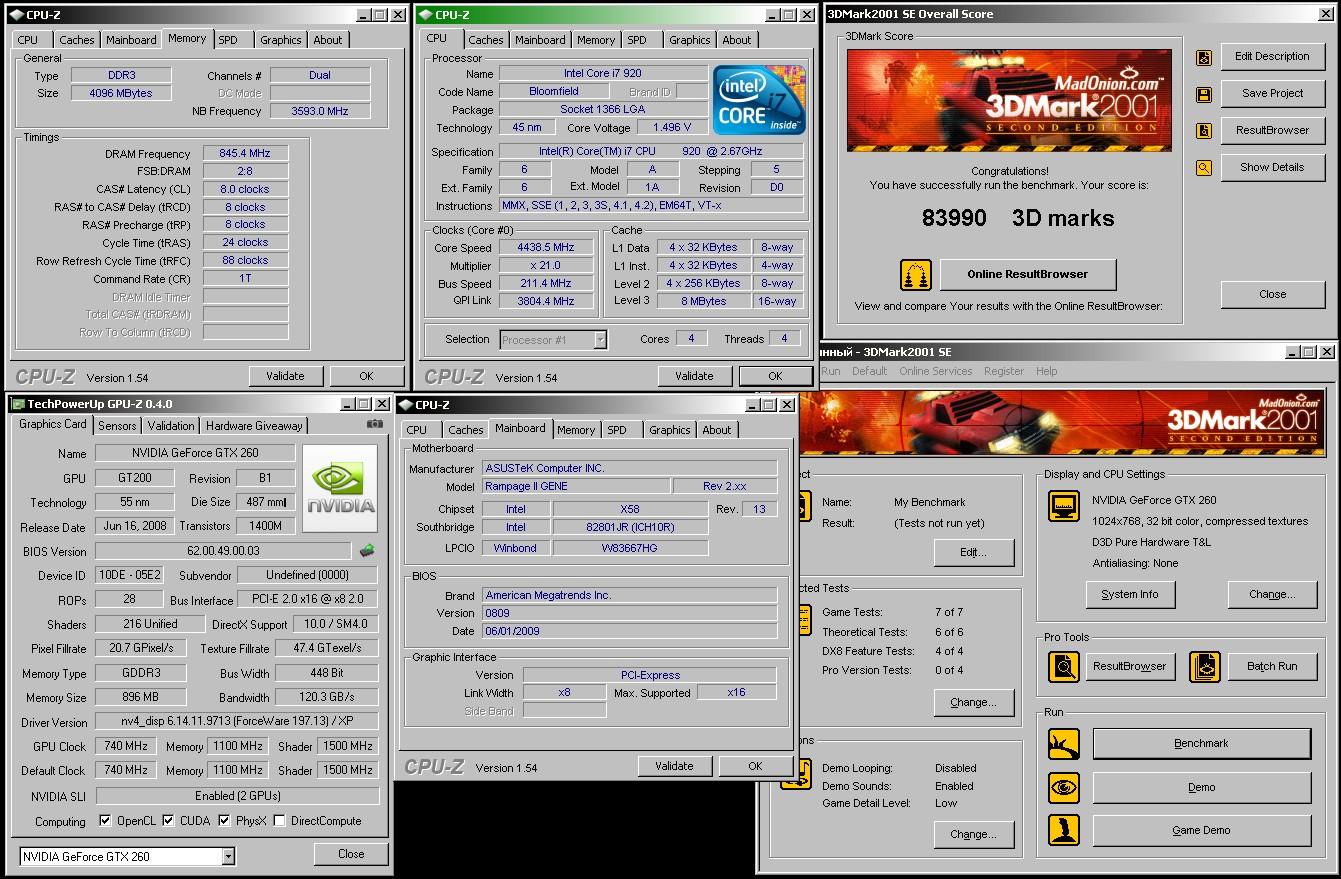Click the Edit Description document icon
The image size is (1341, 879).
pyautogui.click(x=1204, y=58)
